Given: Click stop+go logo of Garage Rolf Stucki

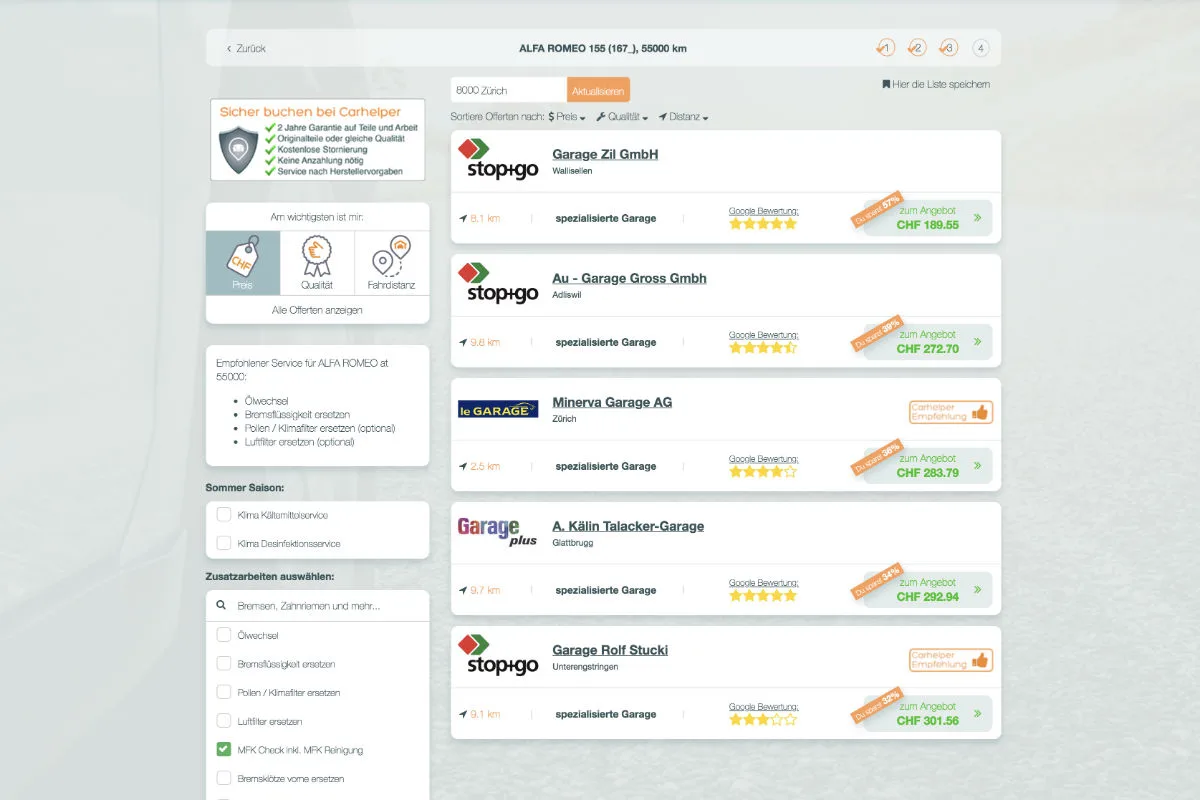Looking at the screenshot, I should click(x=498, y=655).
